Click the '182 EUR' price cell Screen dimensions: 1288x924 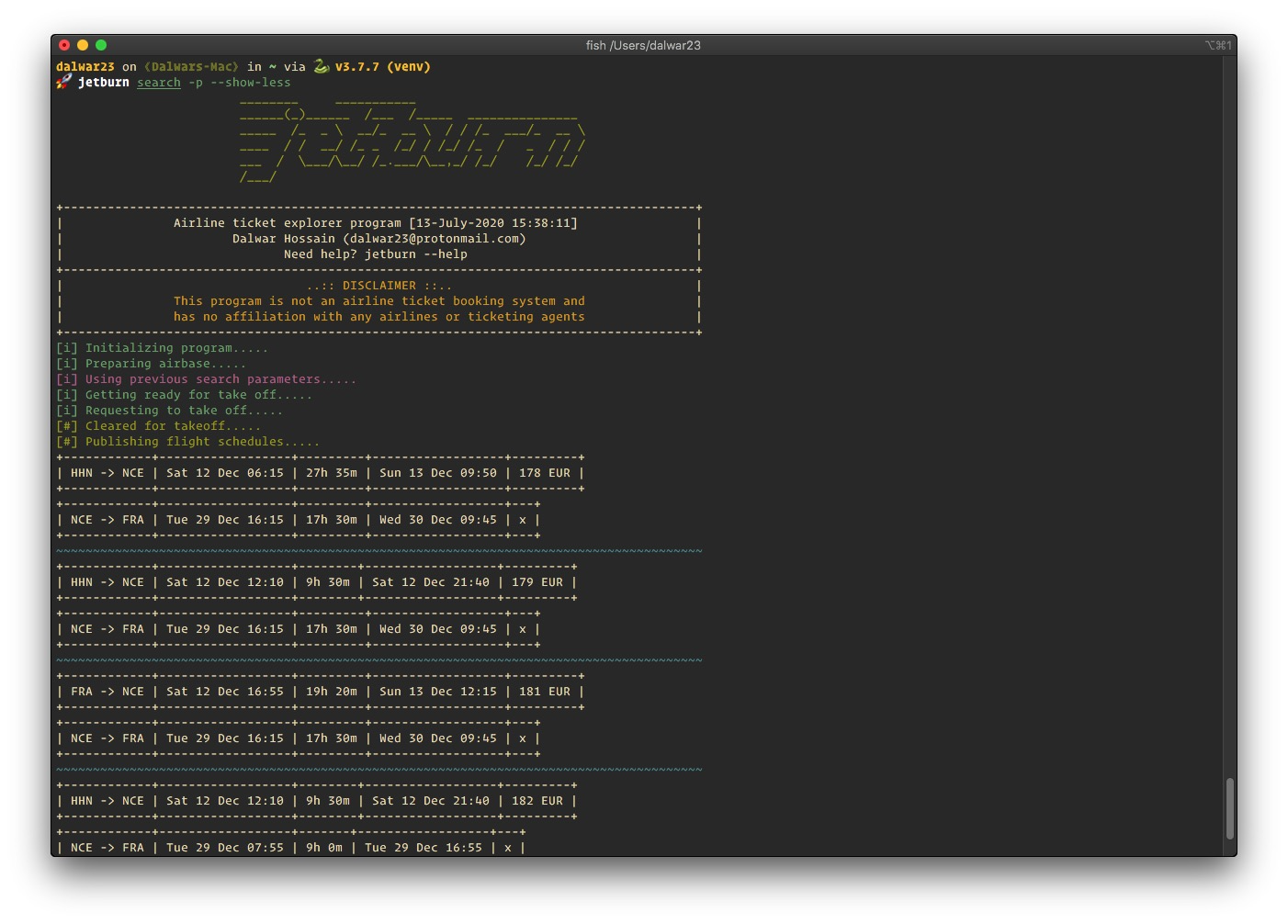coord(537,801)
